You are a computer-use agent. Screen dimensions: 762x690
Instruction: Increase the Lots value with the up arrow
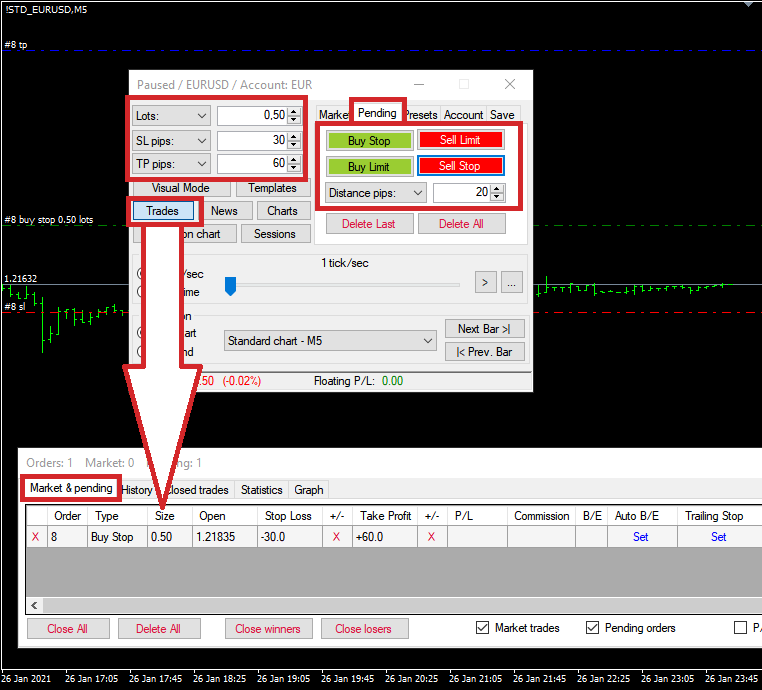point(294,112)
